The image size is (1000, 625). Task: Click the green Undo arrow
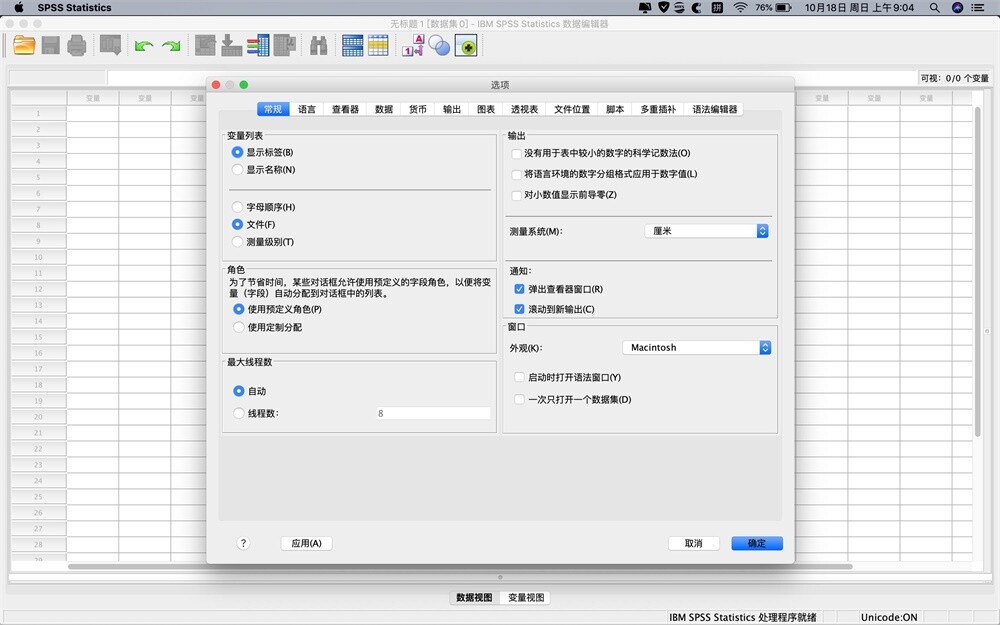point(144,46)
